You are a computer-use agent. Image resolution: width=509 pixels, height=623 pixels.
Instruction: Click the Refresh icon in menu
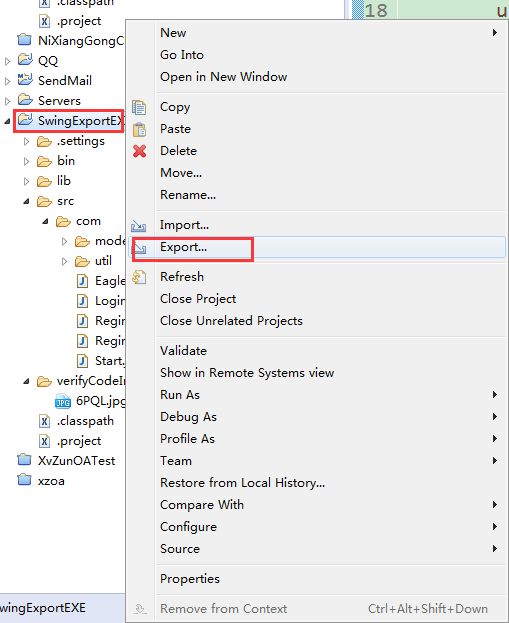[139, 277]
